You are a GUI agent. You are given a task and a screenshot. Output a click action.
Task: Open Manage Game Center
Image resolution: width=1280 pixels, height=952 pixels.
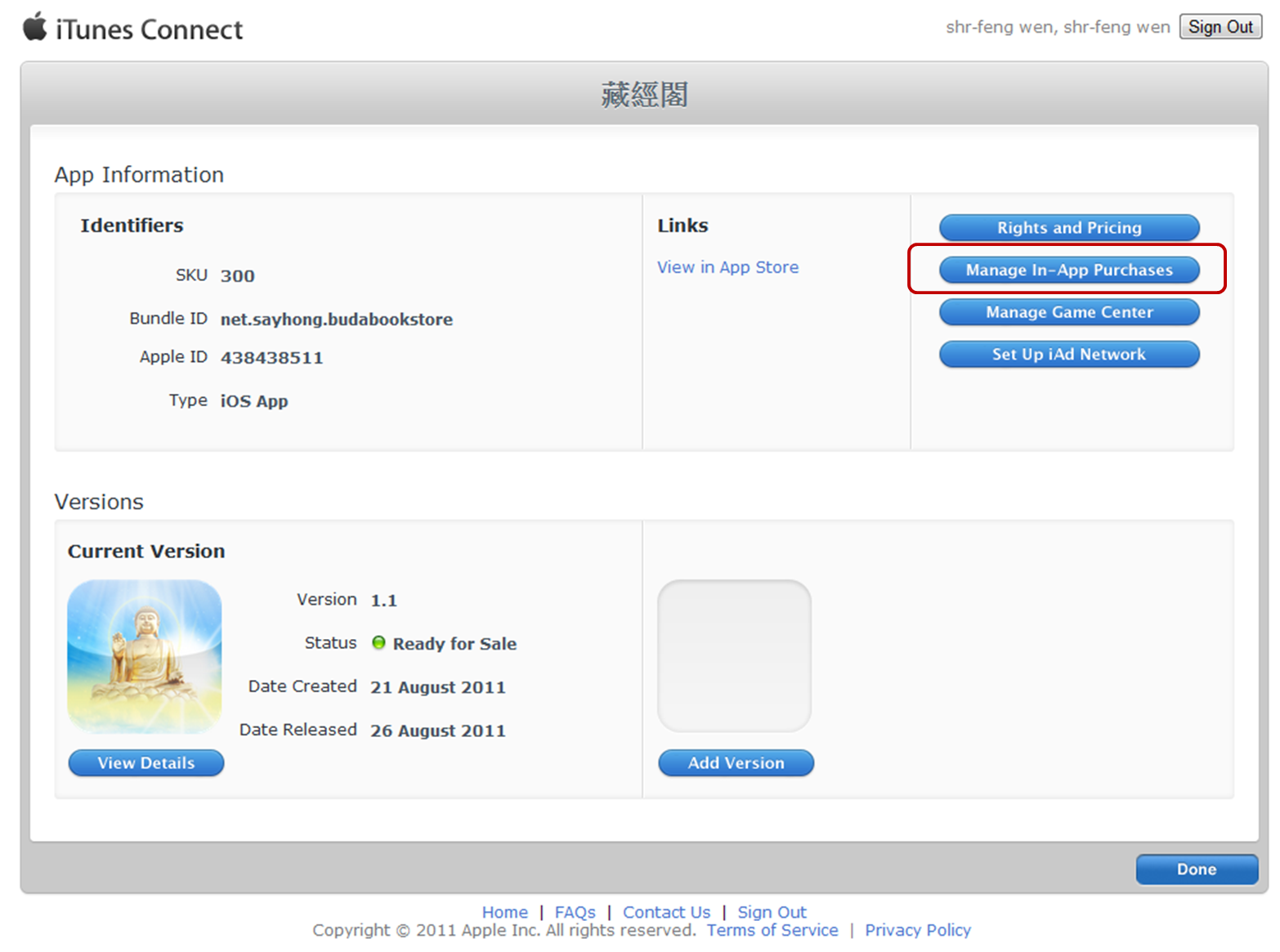pos(1069,312)
